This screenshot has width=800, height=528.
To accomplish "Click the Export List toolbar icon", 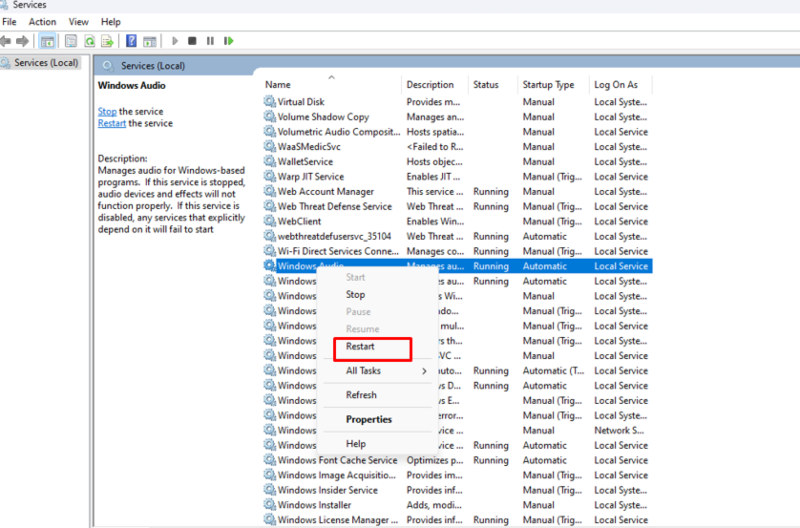I will point(107,41).
